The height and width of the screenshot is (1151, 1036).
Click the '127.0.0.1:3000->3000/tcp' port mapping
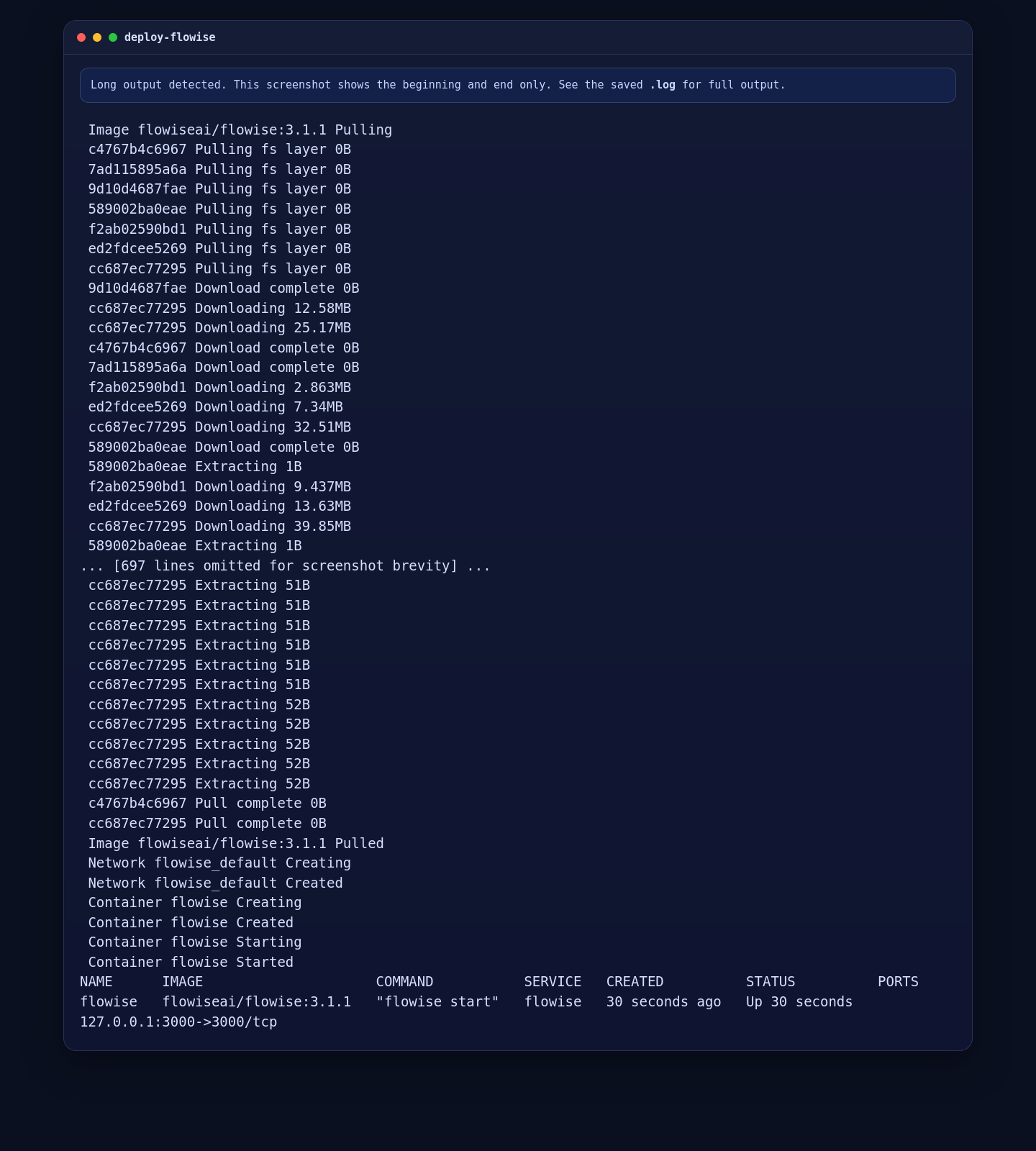coord(178,1022)
